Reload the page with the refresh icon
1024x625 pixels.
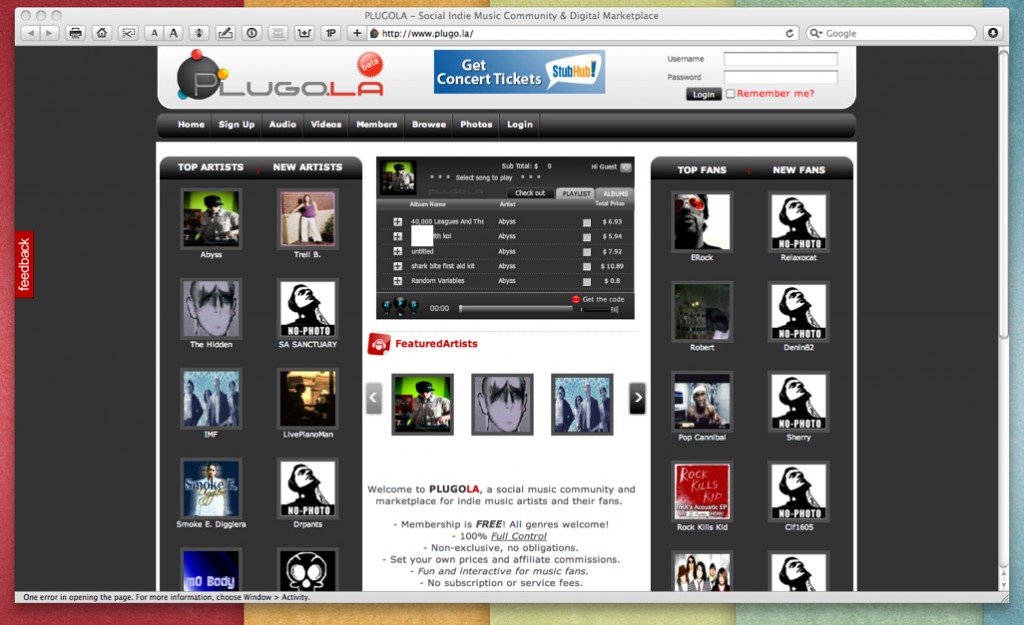click(790, 33)
